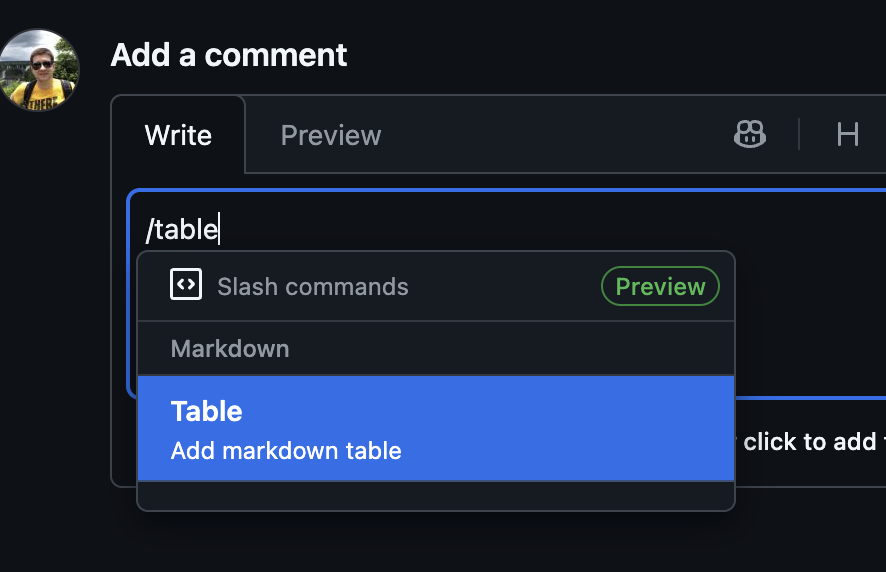Viewport: 886px width, 572px height.
Task: Click the Copilot icon in comment toolbar
Action: (x=749, y=134)
